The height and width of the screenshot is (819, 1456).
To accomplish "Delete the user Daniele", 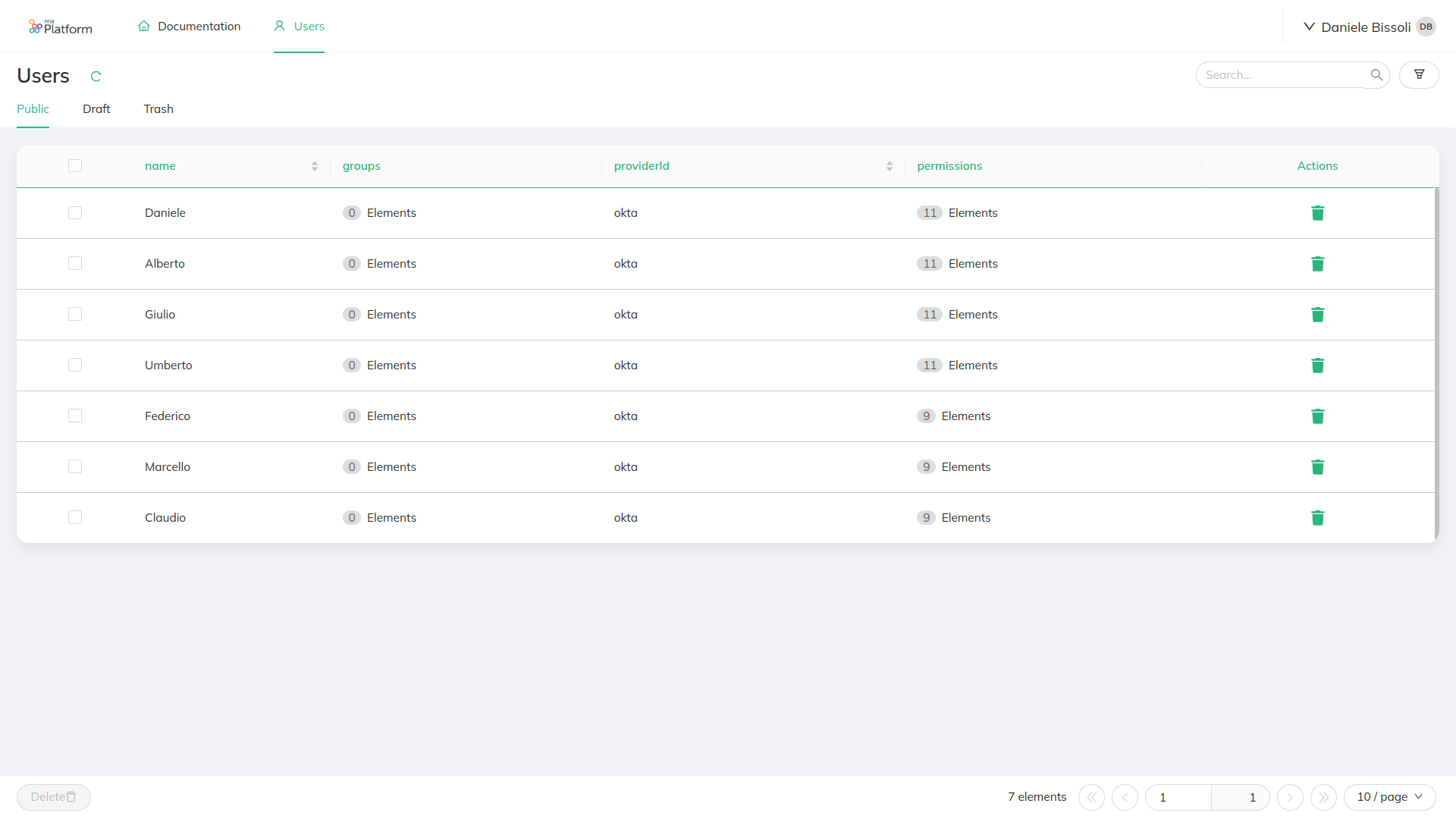I will click(1318, 213).
